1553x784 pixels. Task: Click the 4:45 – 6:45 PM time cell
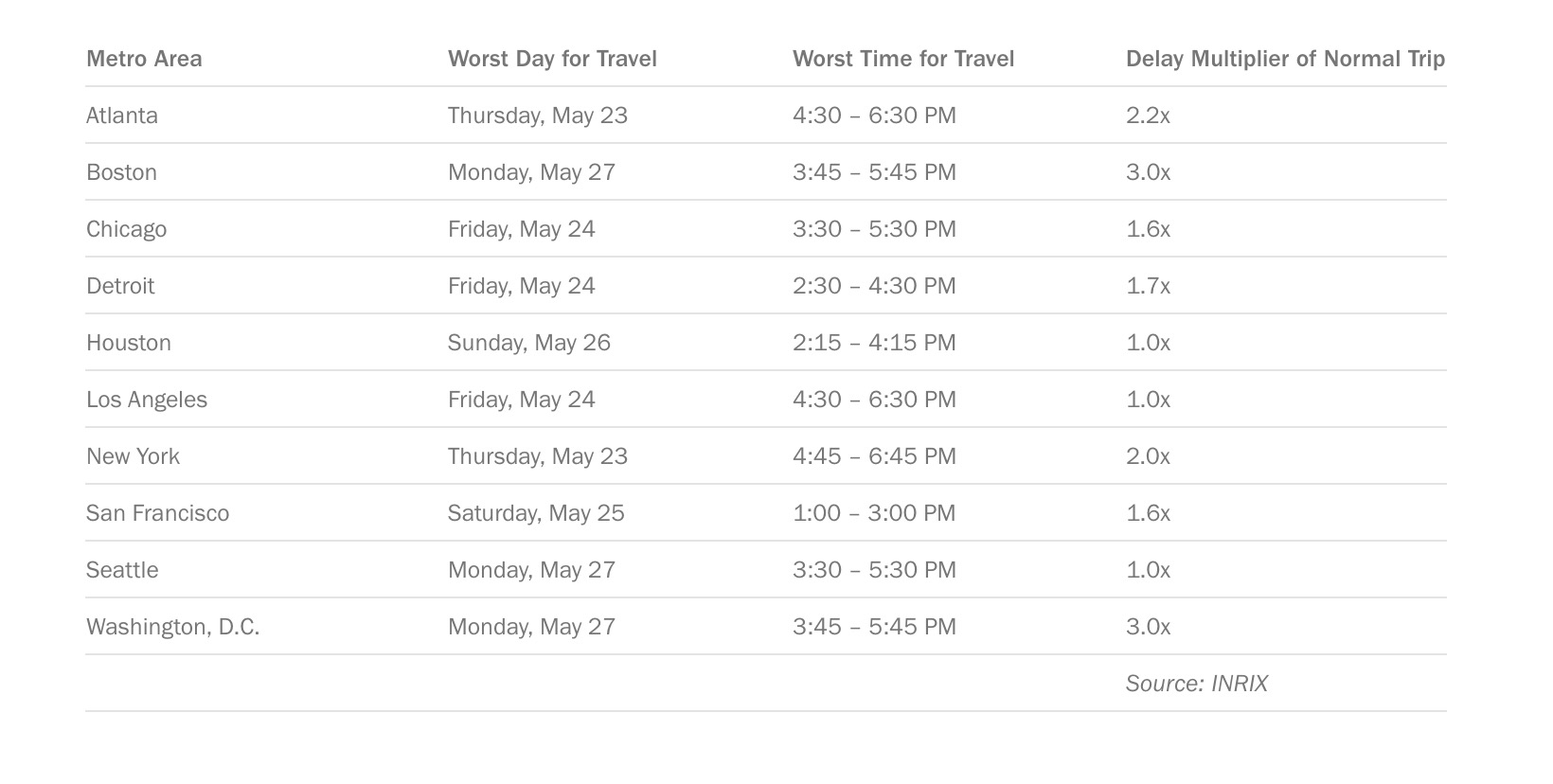[x=874, y=456]
